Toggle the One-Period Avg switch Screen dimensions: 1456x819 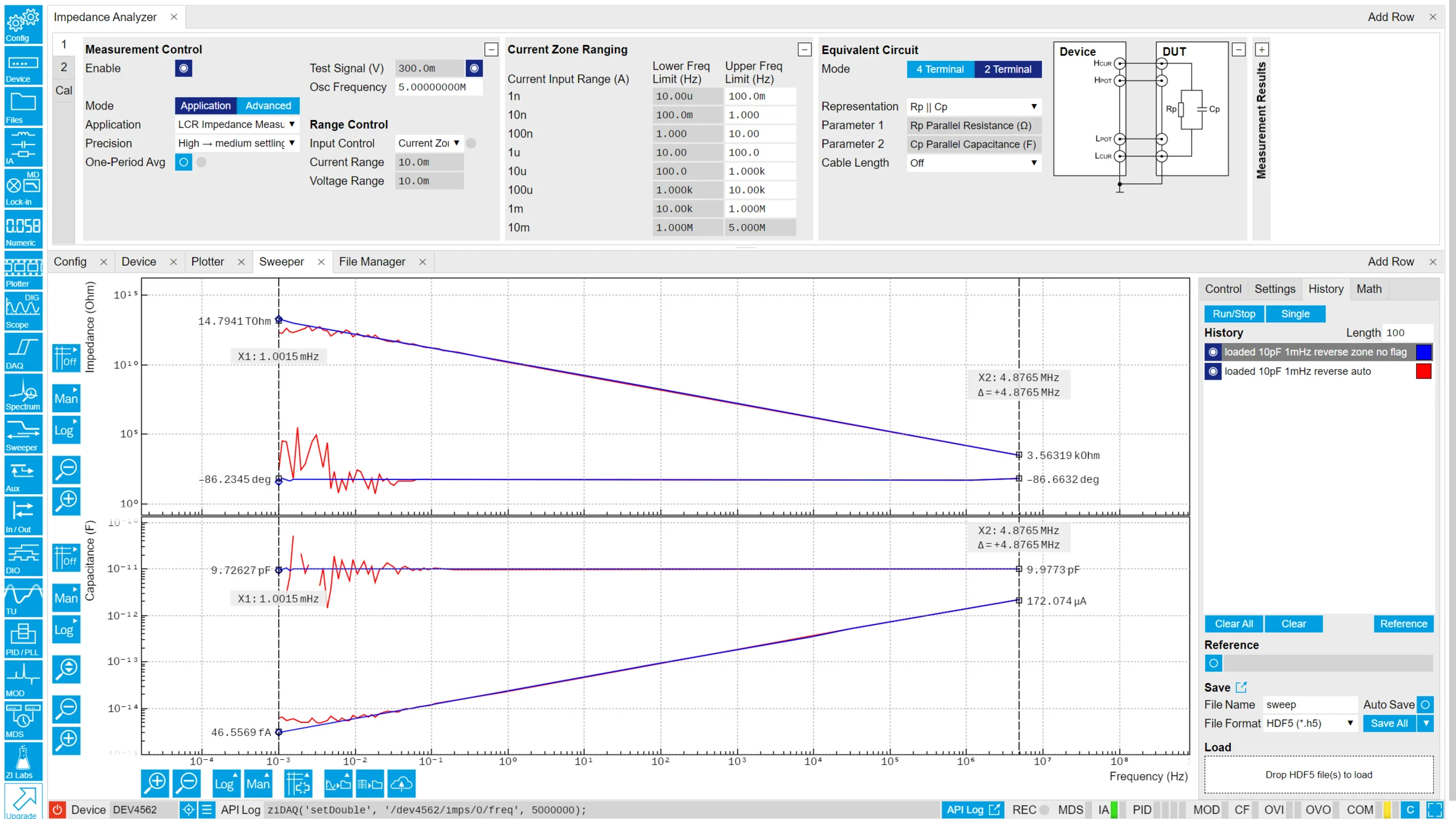pos(183,162)
